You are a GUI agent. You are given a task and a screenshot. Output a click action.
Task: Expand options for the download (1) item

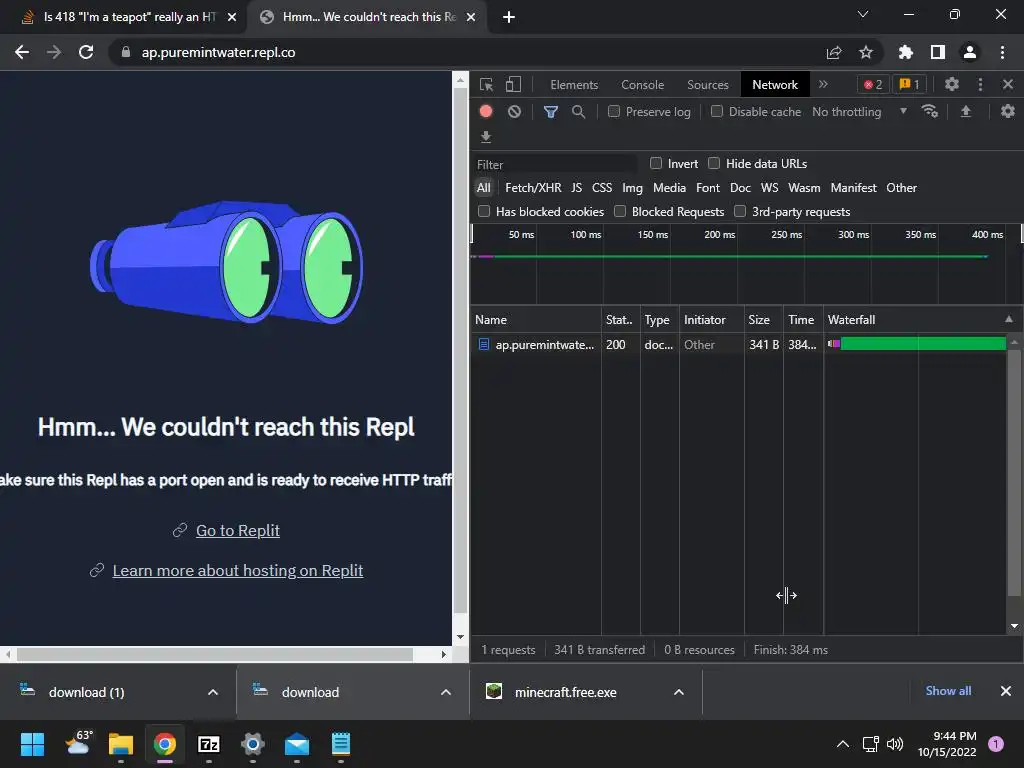coord(213,692)
